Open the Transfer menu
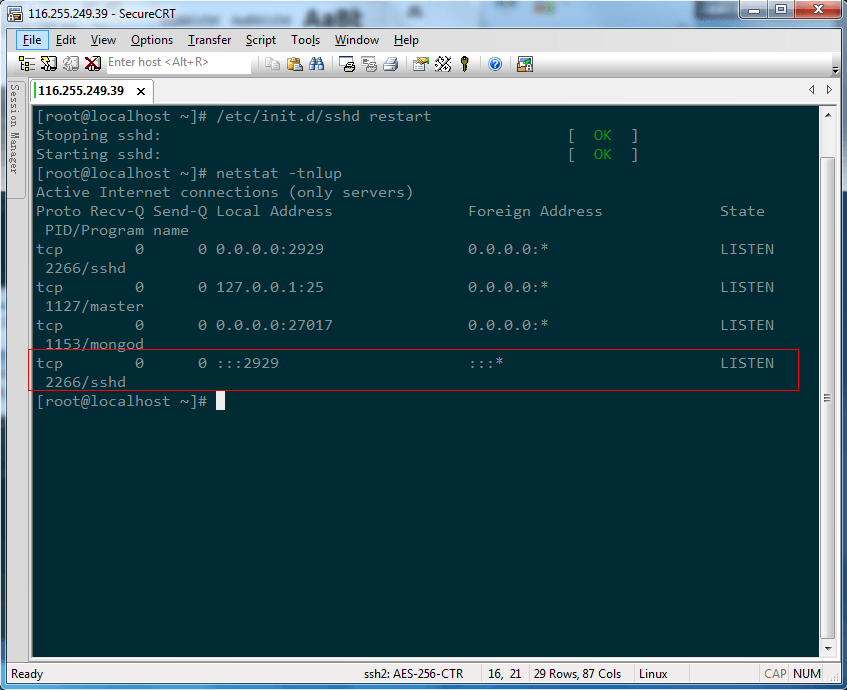This screenshot has width=847, height=690. click(209, 40)
